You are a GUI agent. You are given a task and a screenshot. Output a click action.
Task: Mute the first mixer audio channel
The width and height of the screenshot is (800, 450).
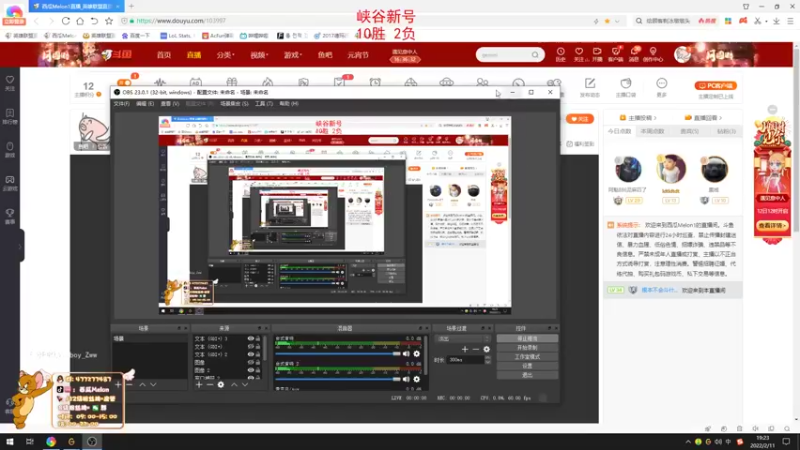[x=406, y=354]
